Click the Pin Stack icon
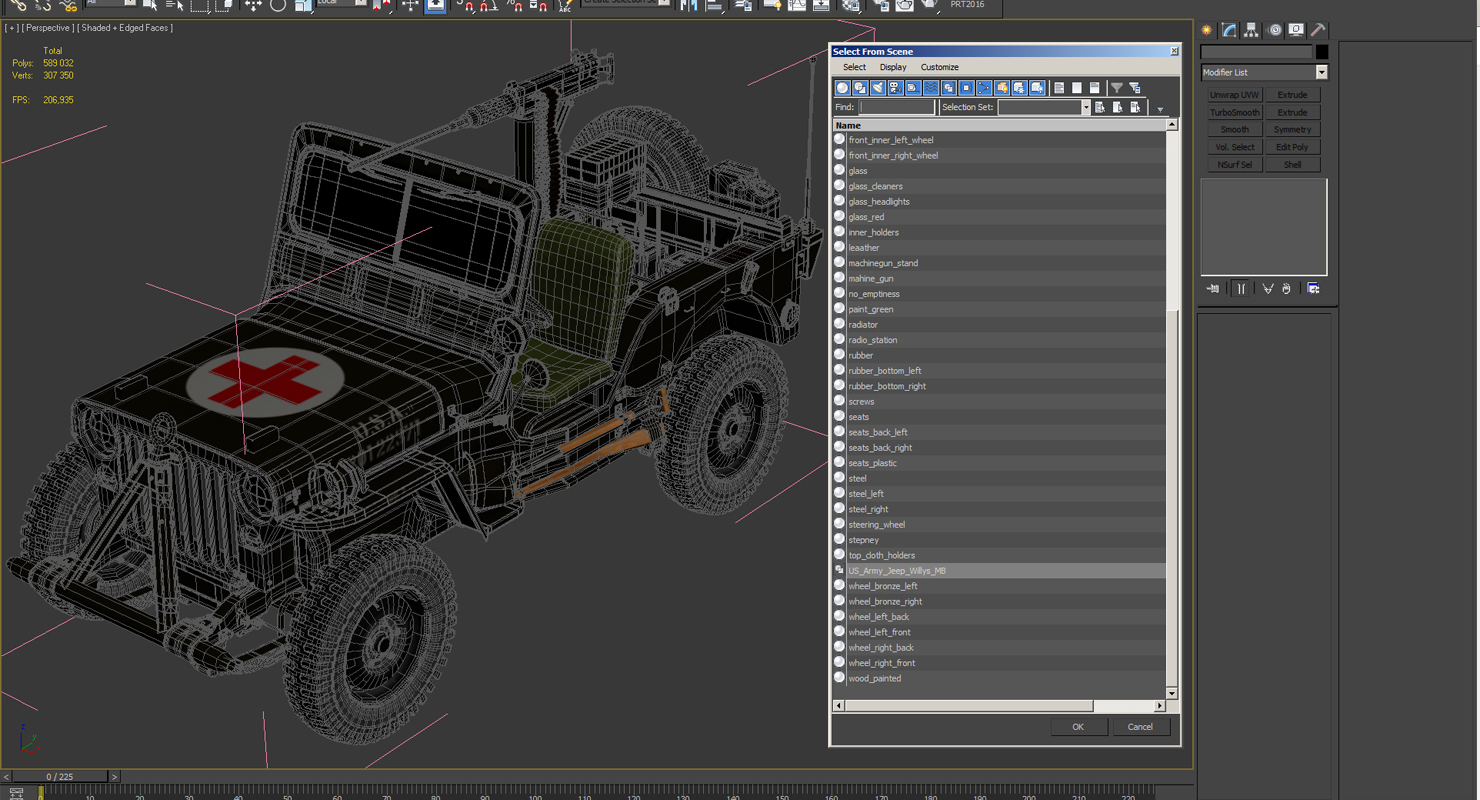1480x800 pixels. pyautogui.click(x=1213, y=289)
